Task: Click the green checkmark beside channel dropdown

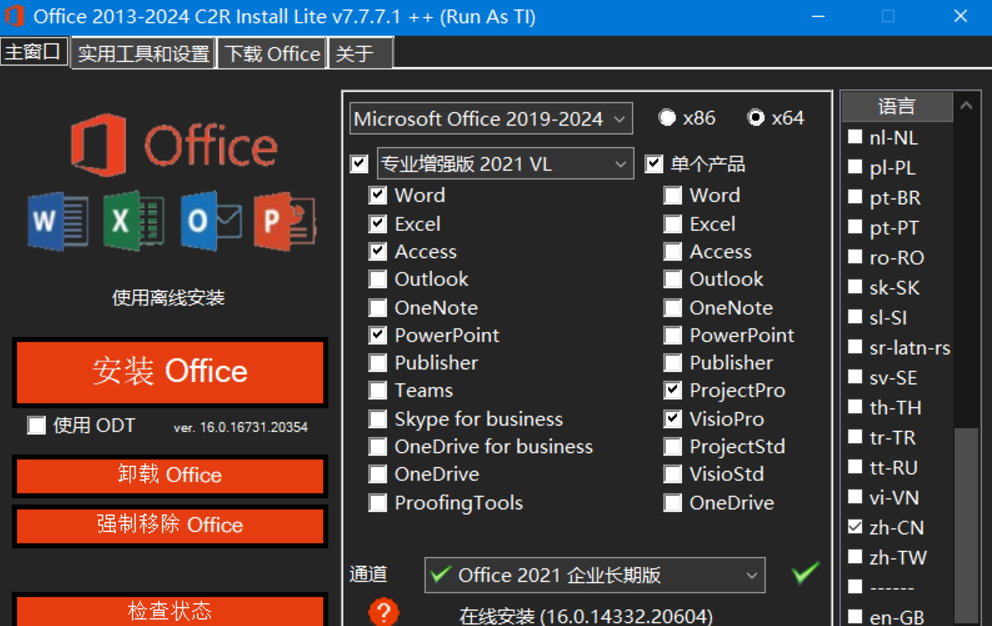Action: (x=805, y=573)
